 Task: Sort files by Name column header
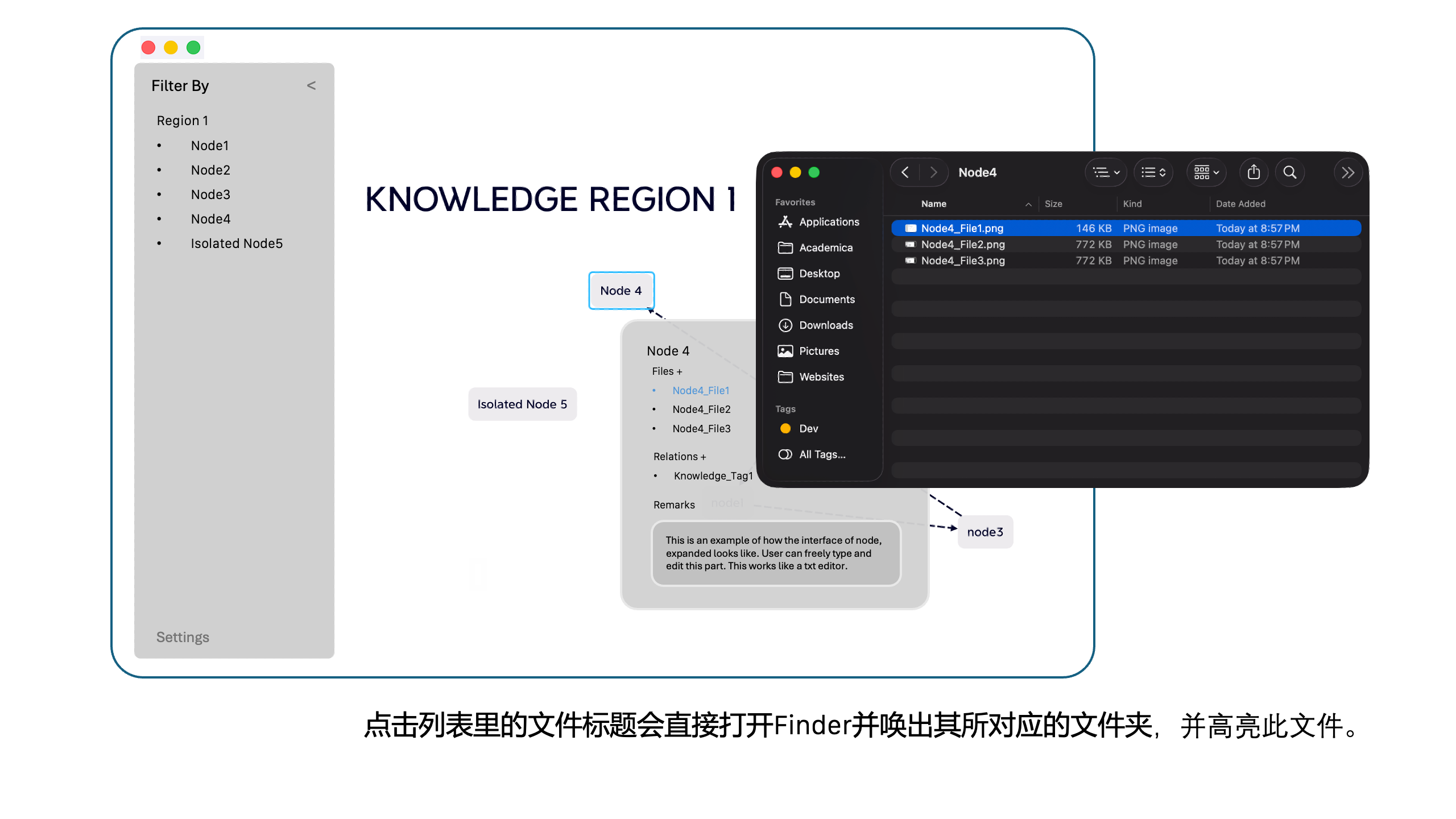pyautogui.click(x=934, y=204)
